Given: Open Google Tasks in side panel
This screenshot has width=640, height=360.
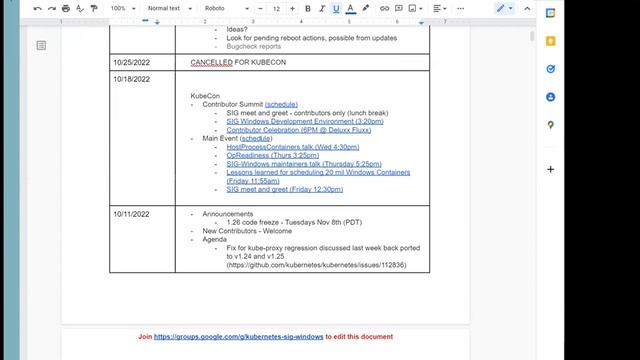Looking at the screenshot, I should [551, 69].
